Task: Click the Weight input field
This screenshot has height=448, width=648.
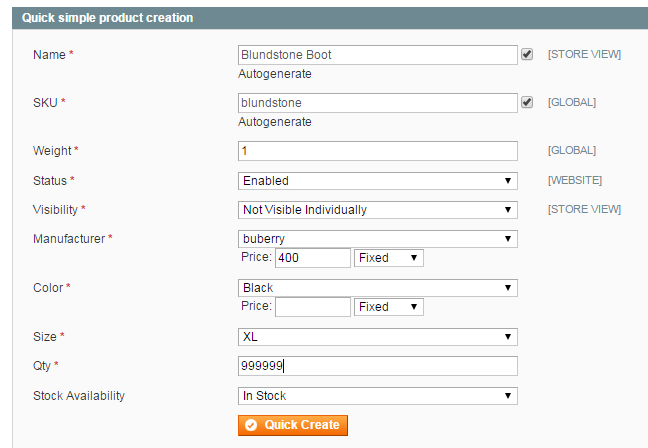Action: [x=377, y=151]
